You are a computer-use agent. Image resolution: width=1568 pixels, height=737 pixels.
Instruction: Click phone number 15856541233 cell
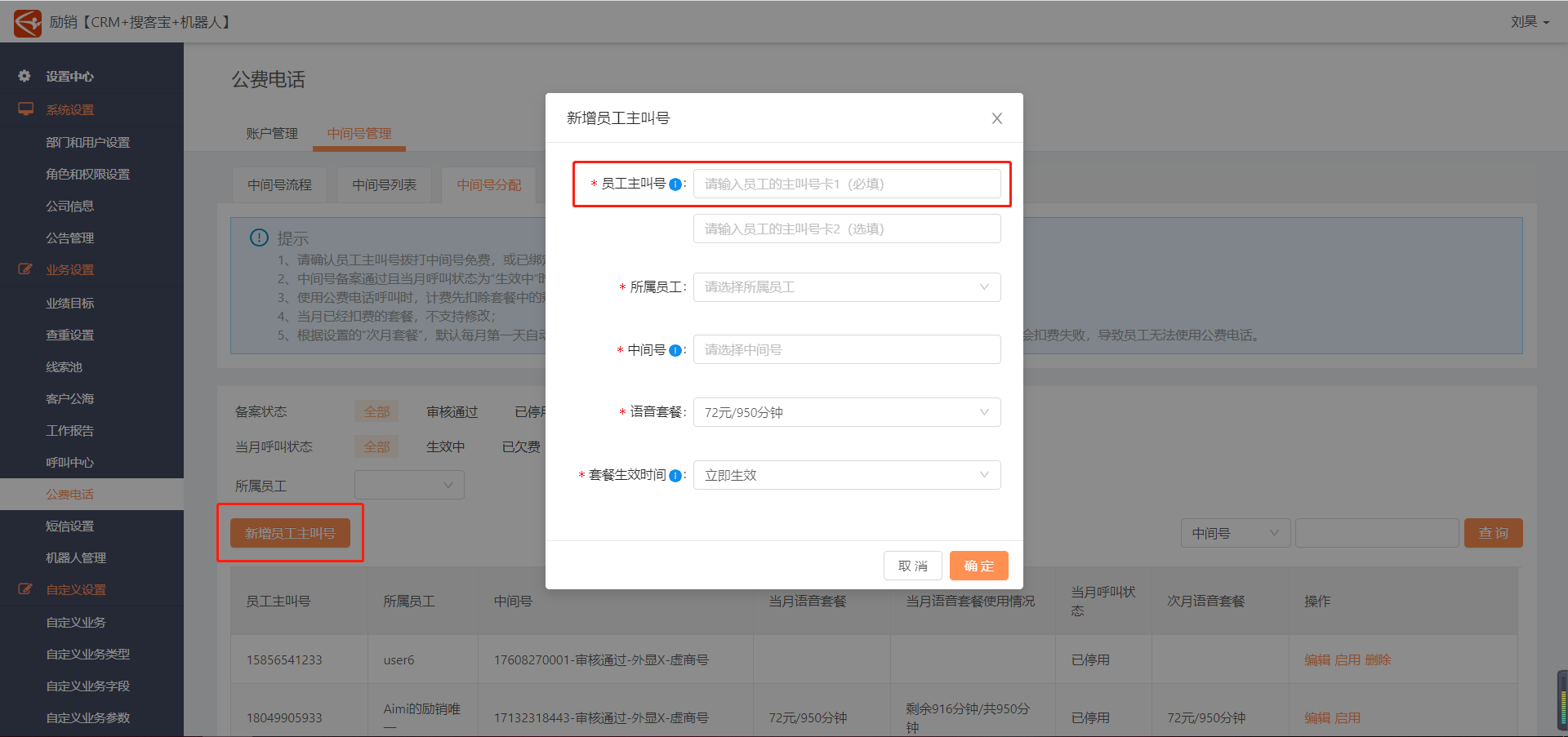coord(284,659)
